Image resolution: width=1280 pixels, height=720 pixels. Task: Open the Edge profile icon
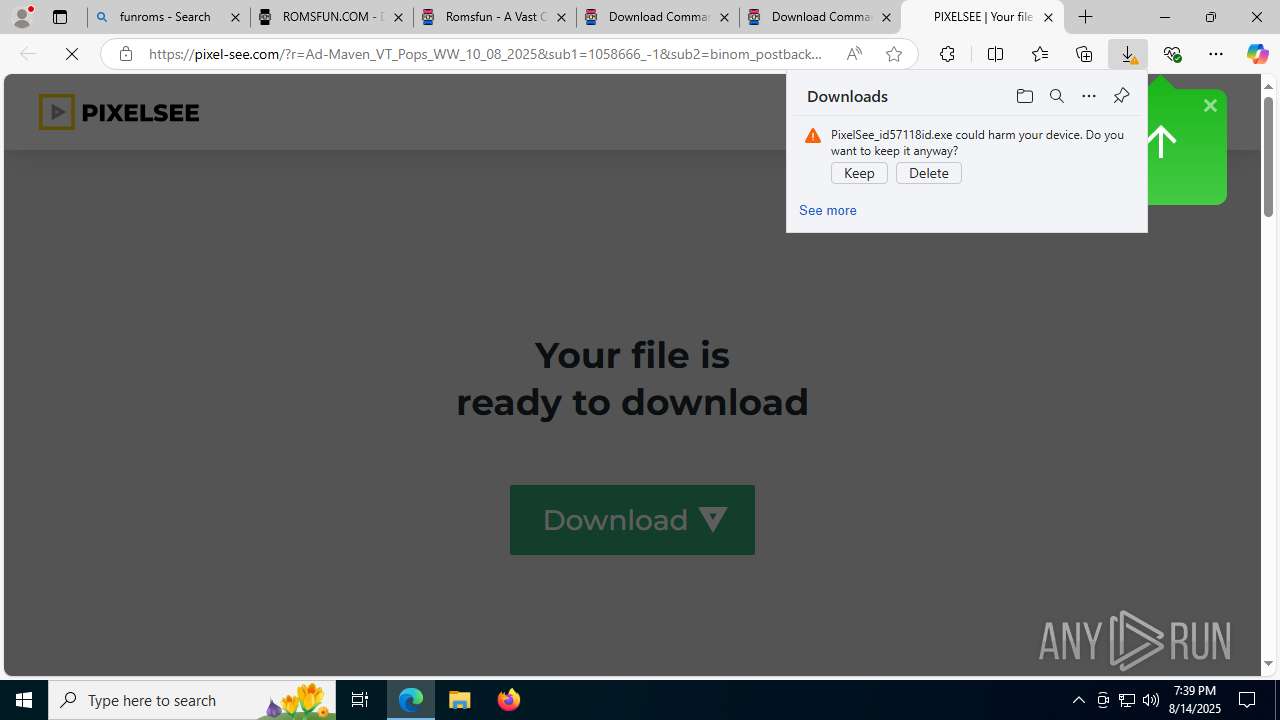click(x=21, y=17)
